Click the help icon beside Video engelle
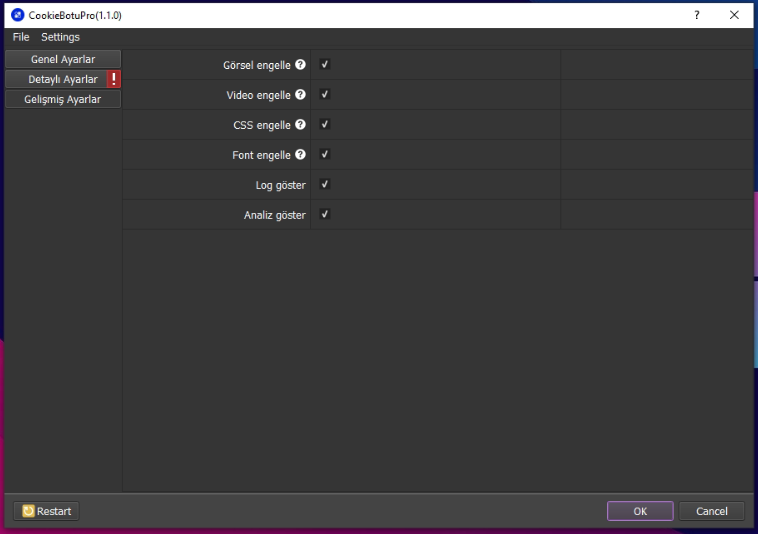Viewport: 758px width, 534px height. (x=300, y=95)
